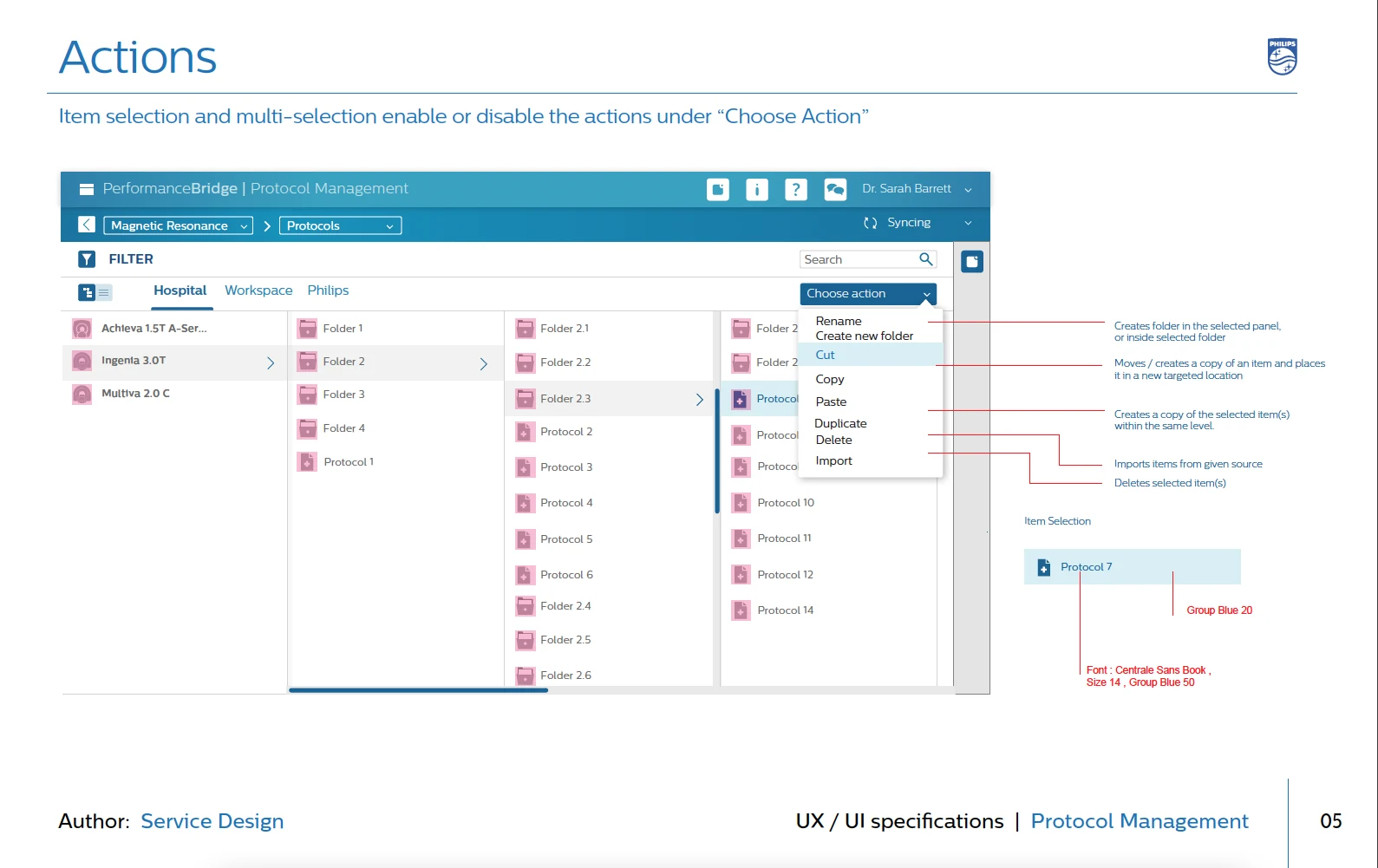Screen dimensions: 1378x868
Task: Click the Folder 2.1 icon
Action: (525, 329)
